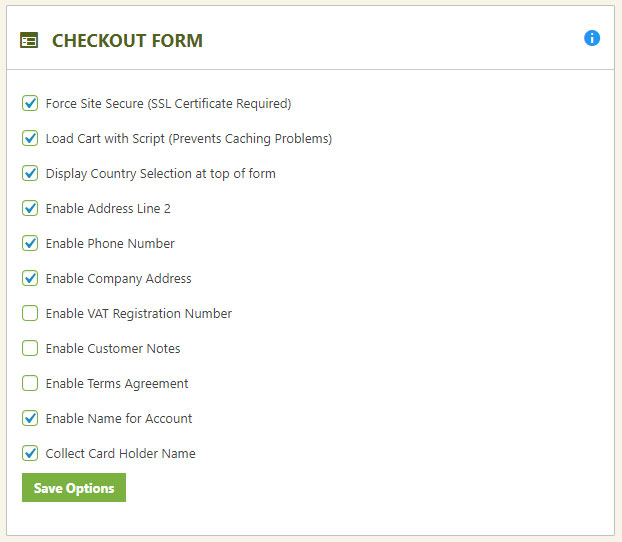Click the Enable Customer Notes label
This screenshot has width=622, height=542.
[x=113, y=348]
